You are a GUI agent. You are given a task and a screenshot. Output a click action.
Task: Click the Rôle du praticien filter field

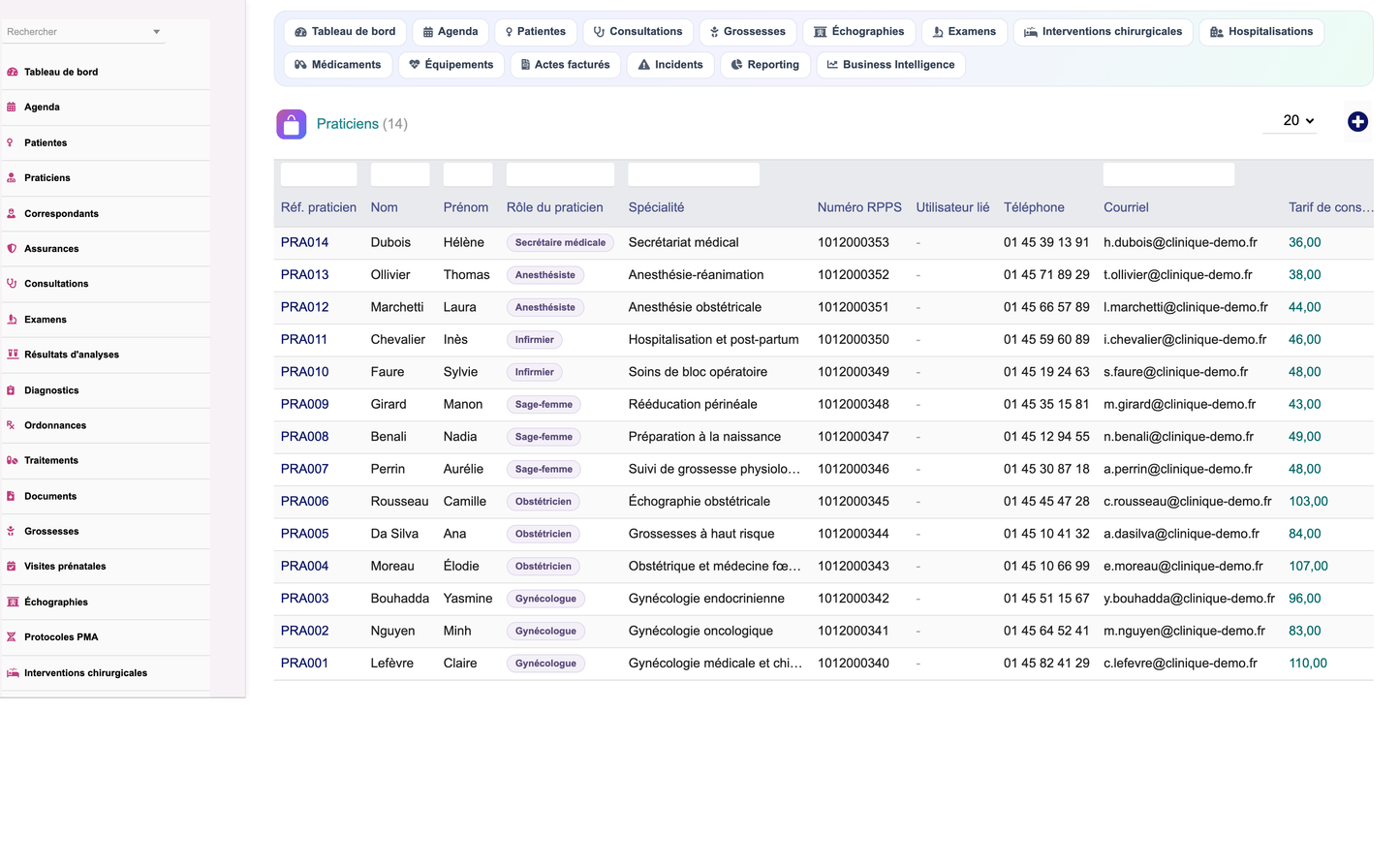click(560, 174)
